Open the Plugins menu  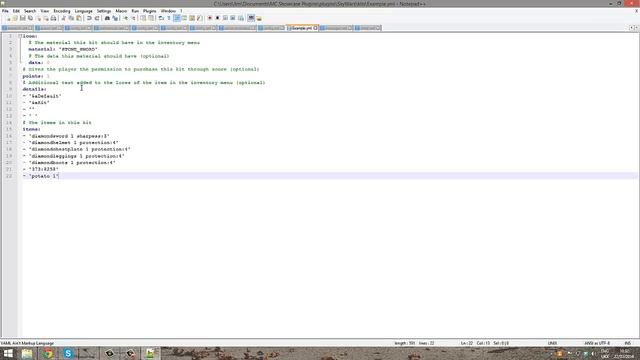149,11
